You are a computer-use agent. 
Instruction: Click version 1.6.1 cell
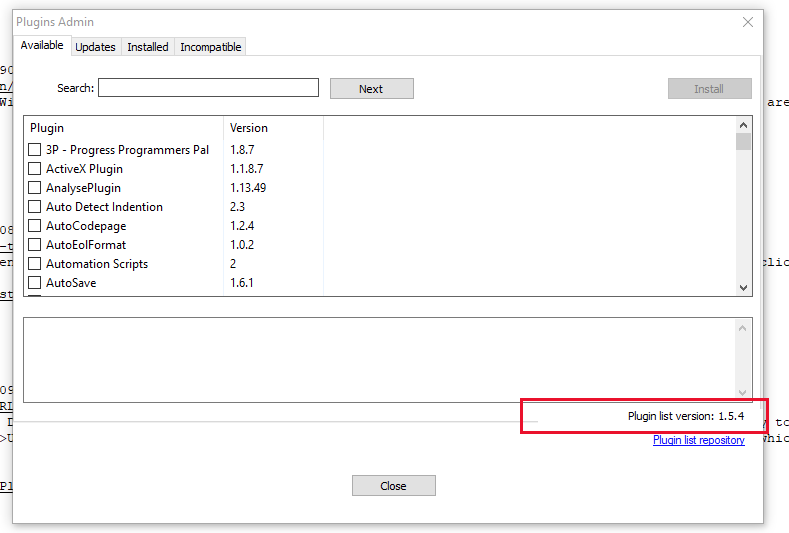pyautogui.click(x=242, y=283)
